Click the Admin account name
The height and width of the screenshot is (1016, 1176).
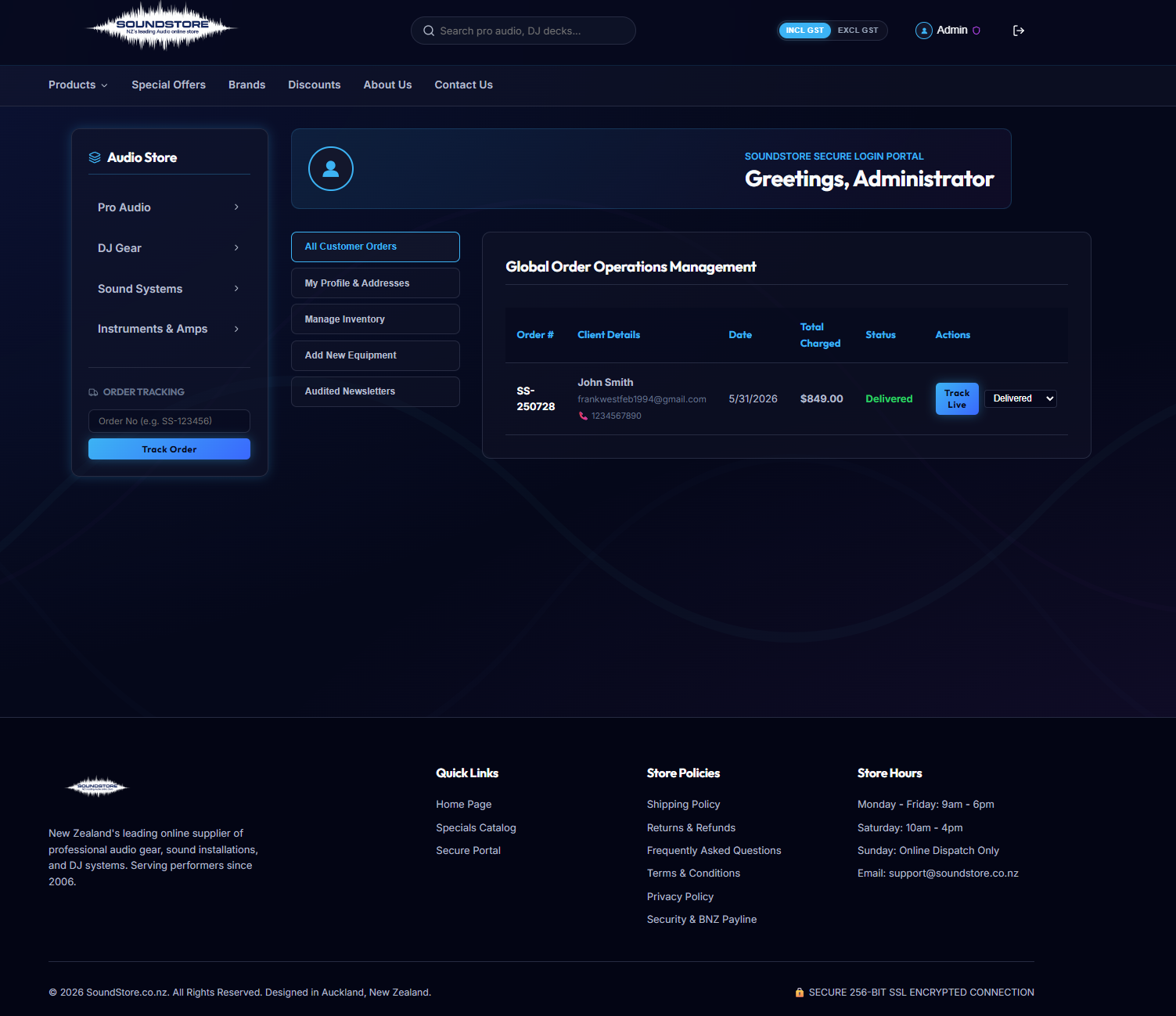(x=952, y=31)
